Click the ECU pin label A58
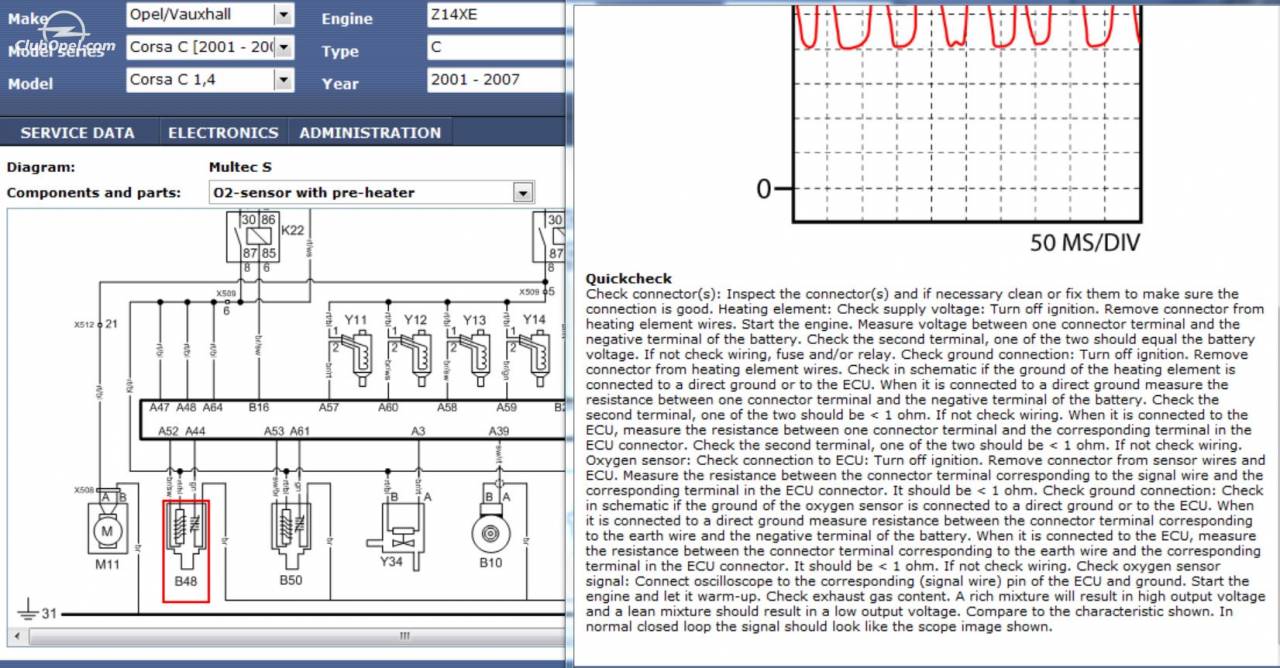 [x=447, y=408]
